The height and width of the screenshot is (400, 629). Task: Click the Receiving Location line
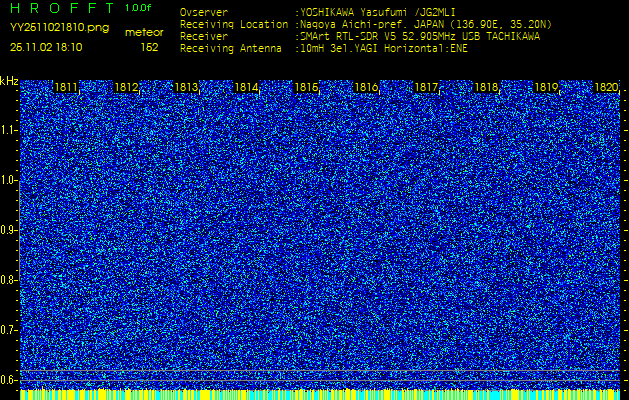[366, 24]
